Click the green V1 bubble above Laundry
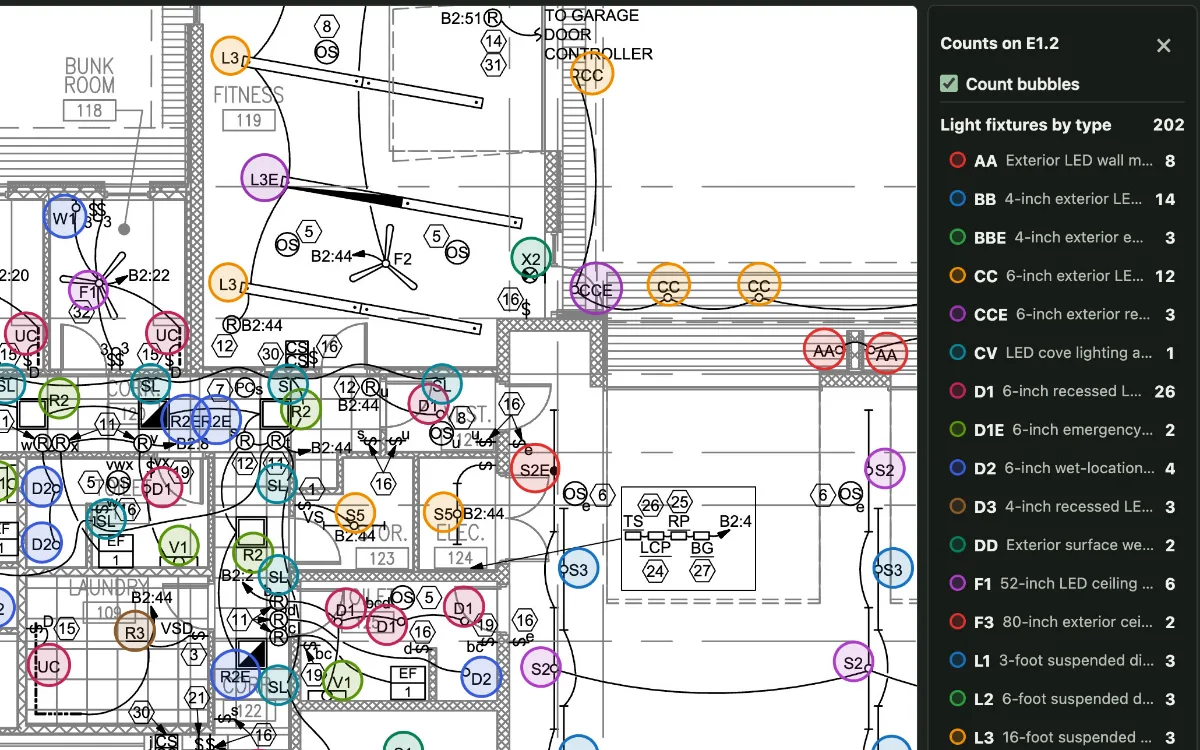The height and width of the screenshot is (750, 1200). coord(178,546)
